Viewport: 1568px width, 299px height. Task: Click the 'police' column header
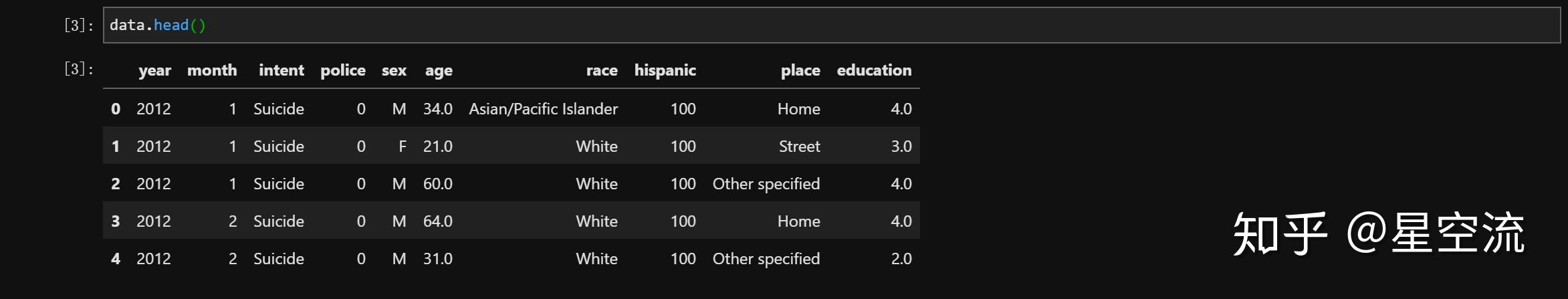(x=343, y=70)
